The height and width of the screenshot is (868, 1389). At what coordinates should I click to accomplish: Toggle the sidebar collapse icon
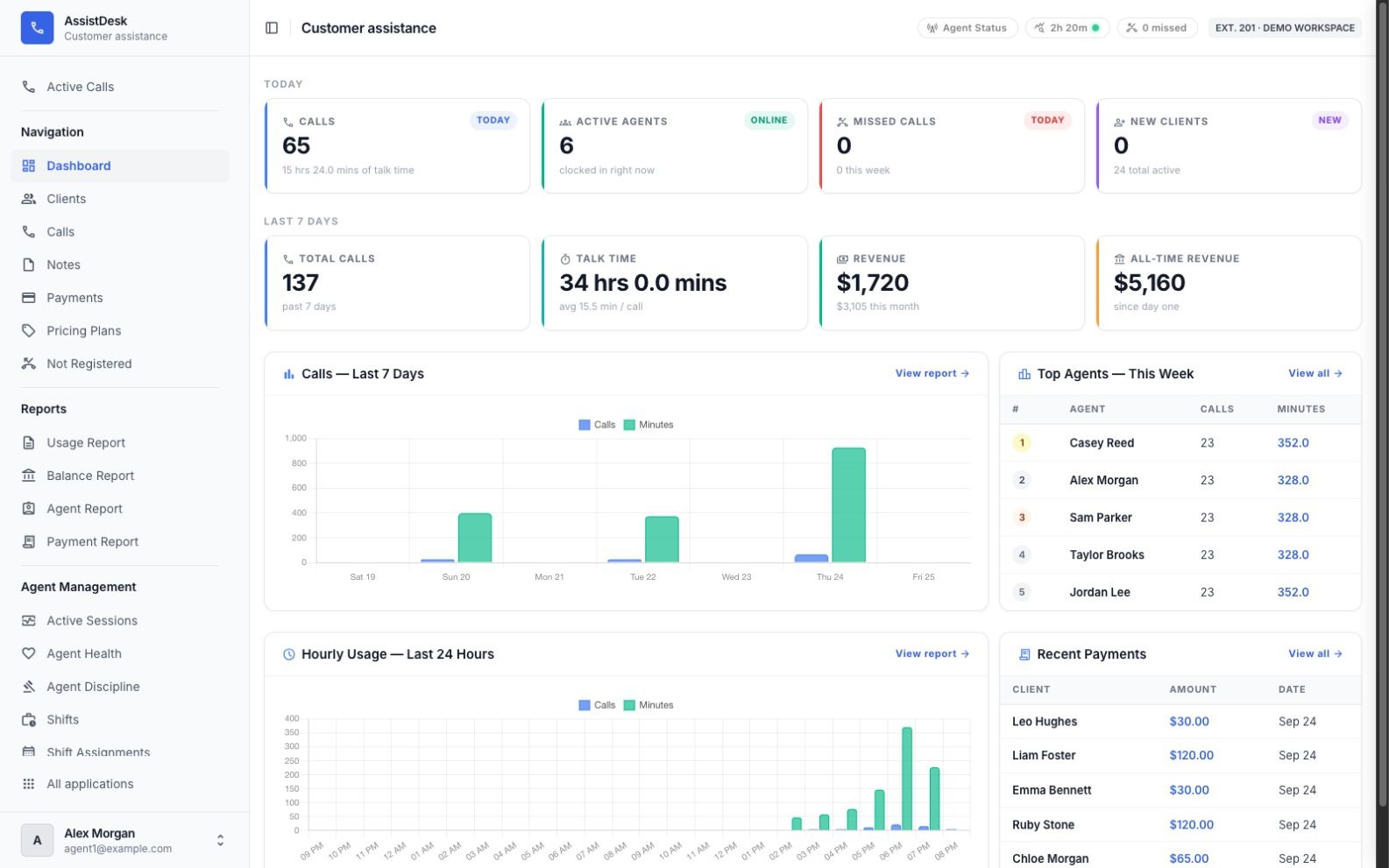pos(272,28)
